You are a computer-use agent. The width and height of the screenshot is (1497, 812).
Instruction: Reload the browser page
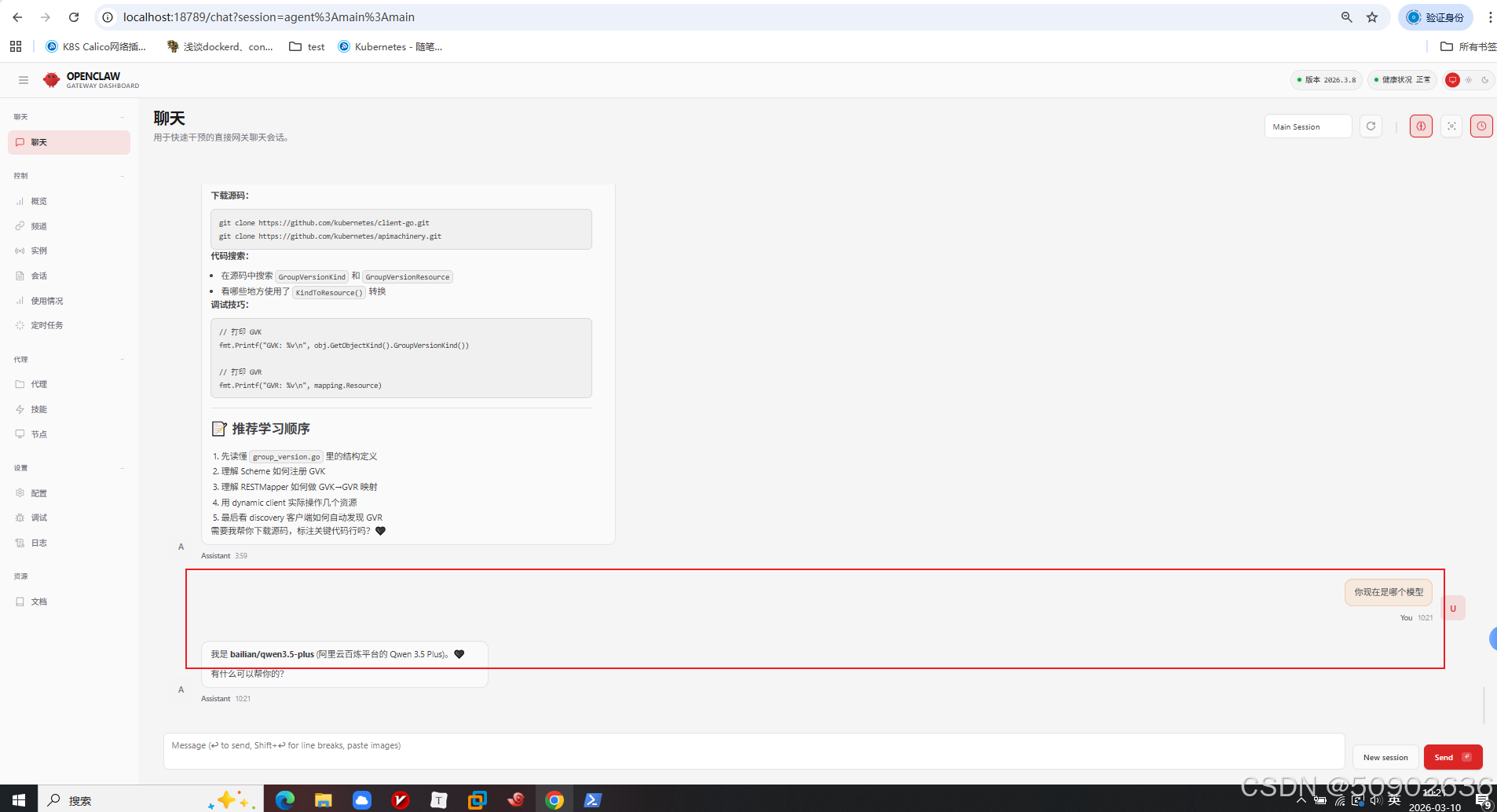(x=74, y=16)
